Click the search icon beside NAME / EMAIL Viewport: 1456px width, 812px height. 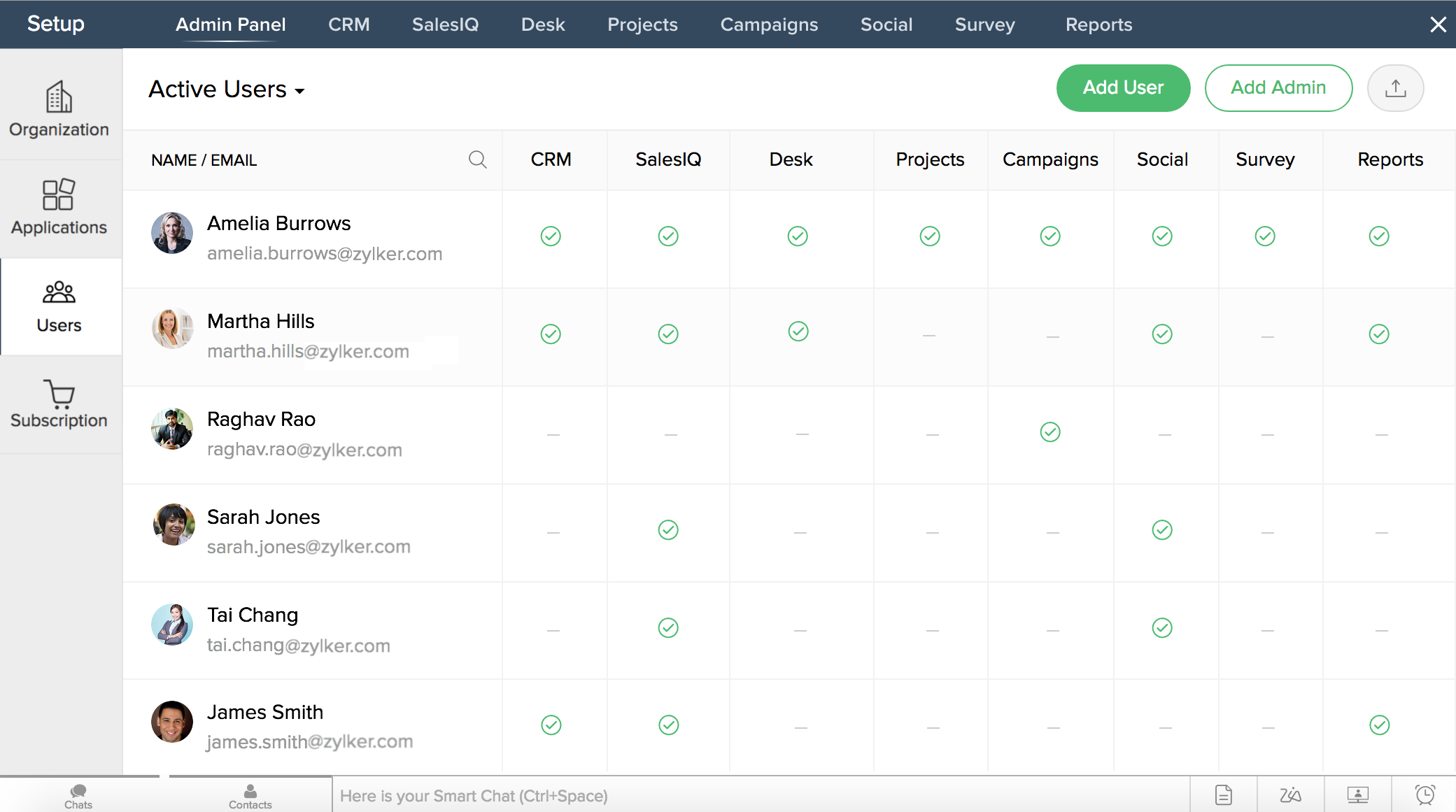pyautogui.click(x=478, y=159)
